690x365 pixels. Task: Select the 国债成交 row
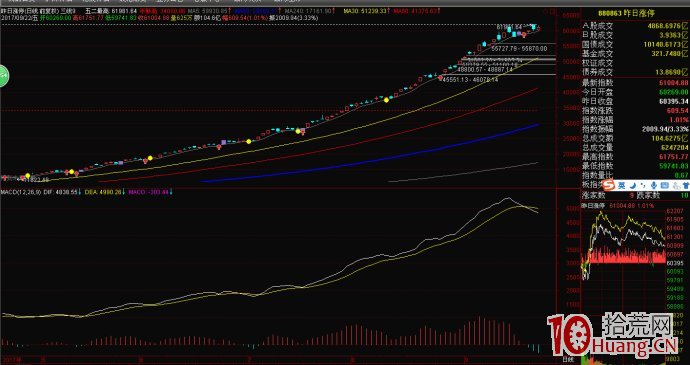(635, 44)
